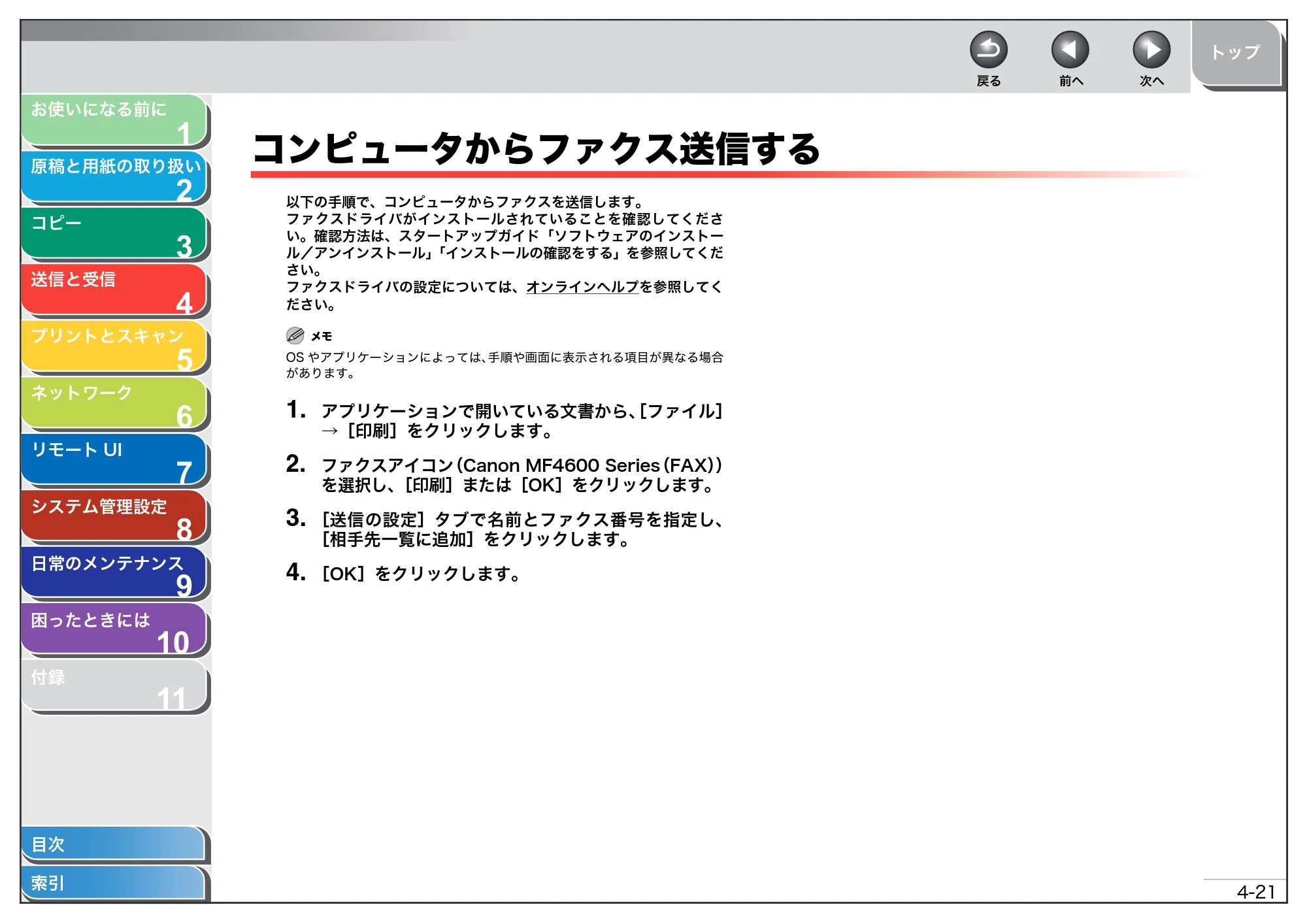Click the page number 4-21

pyautogui.click(x=1256, y=892)
